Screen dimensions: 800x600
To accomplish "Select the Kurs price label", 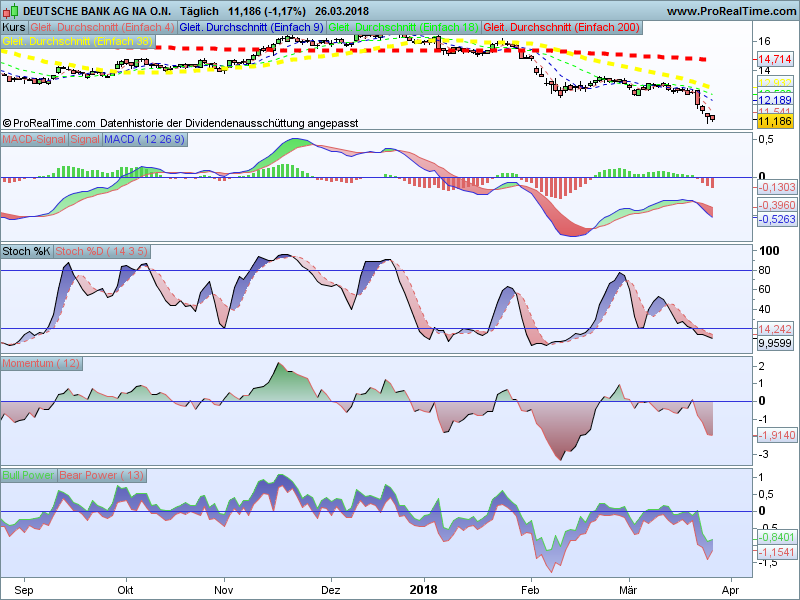I will tap(14, 28).
